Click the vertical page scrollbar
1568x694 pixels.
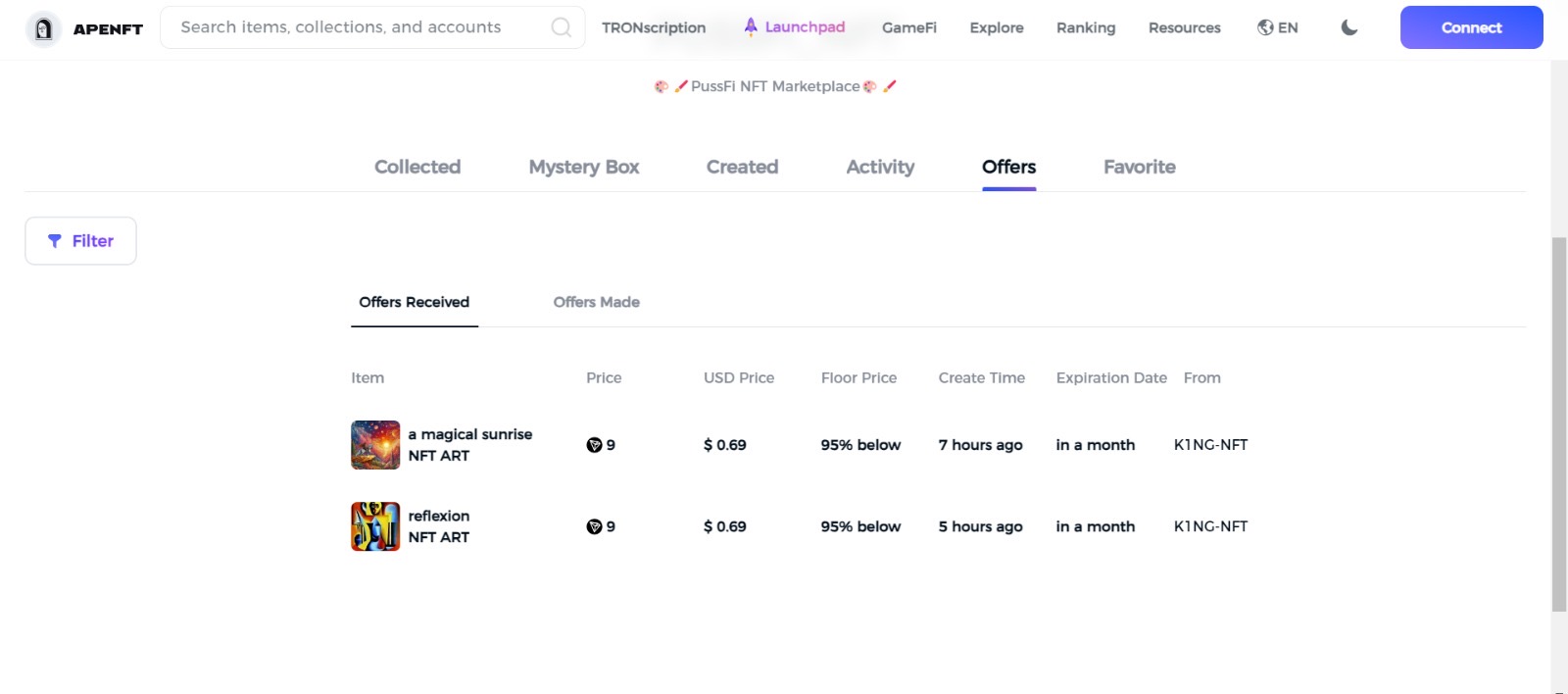tap(1558, 423)
